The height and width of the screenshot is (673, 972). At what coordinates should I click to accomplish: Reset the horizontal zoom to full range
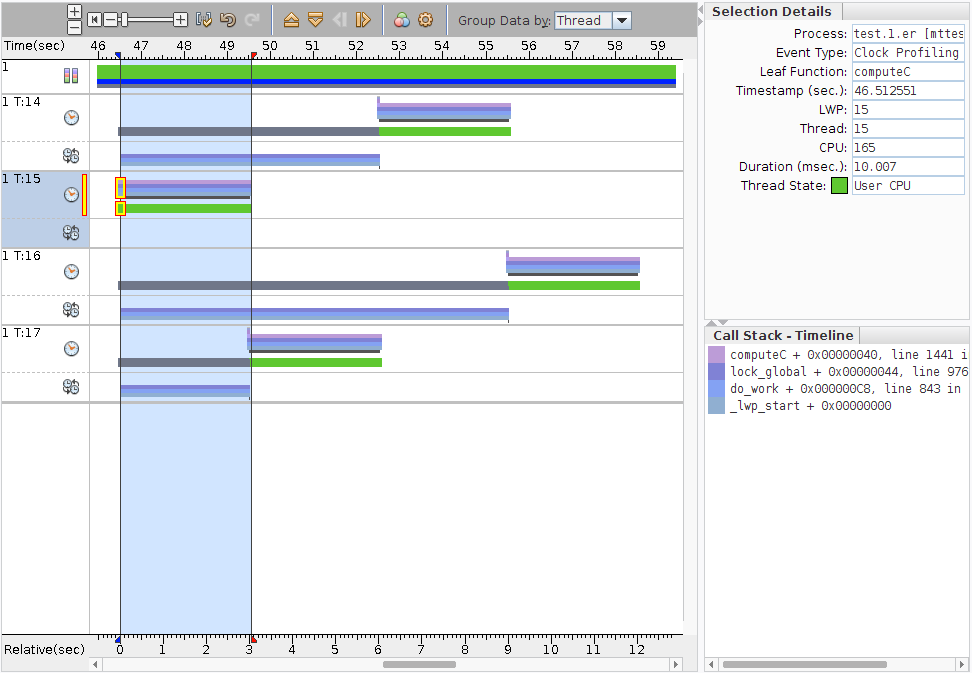(94, 20)
